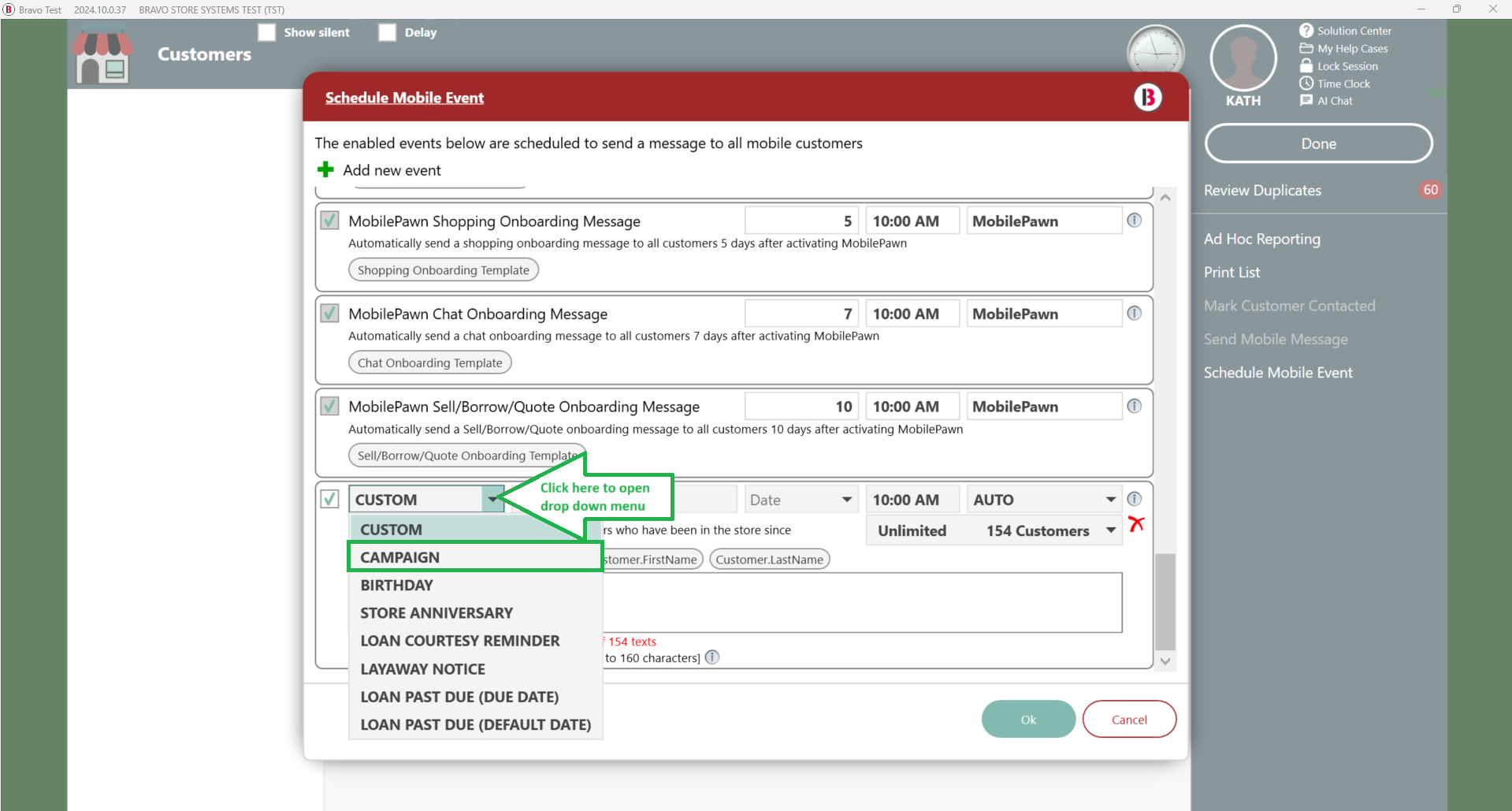Click the Cancel button
This screenshot has width=1512, height=811.
[x=1129, y=719]
